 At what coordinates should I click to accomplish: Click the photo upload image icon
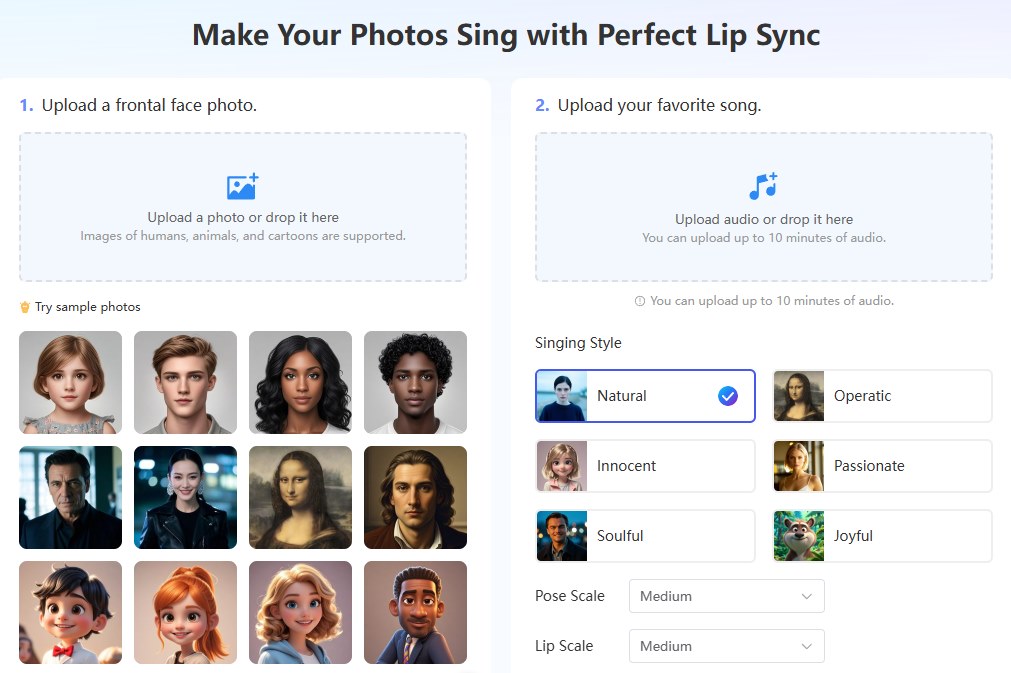(x=242, y=187)
